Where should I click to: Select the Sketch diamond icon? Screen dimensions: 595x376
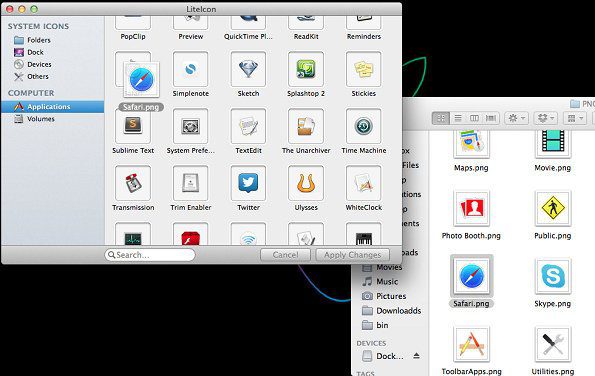(248, 69)
